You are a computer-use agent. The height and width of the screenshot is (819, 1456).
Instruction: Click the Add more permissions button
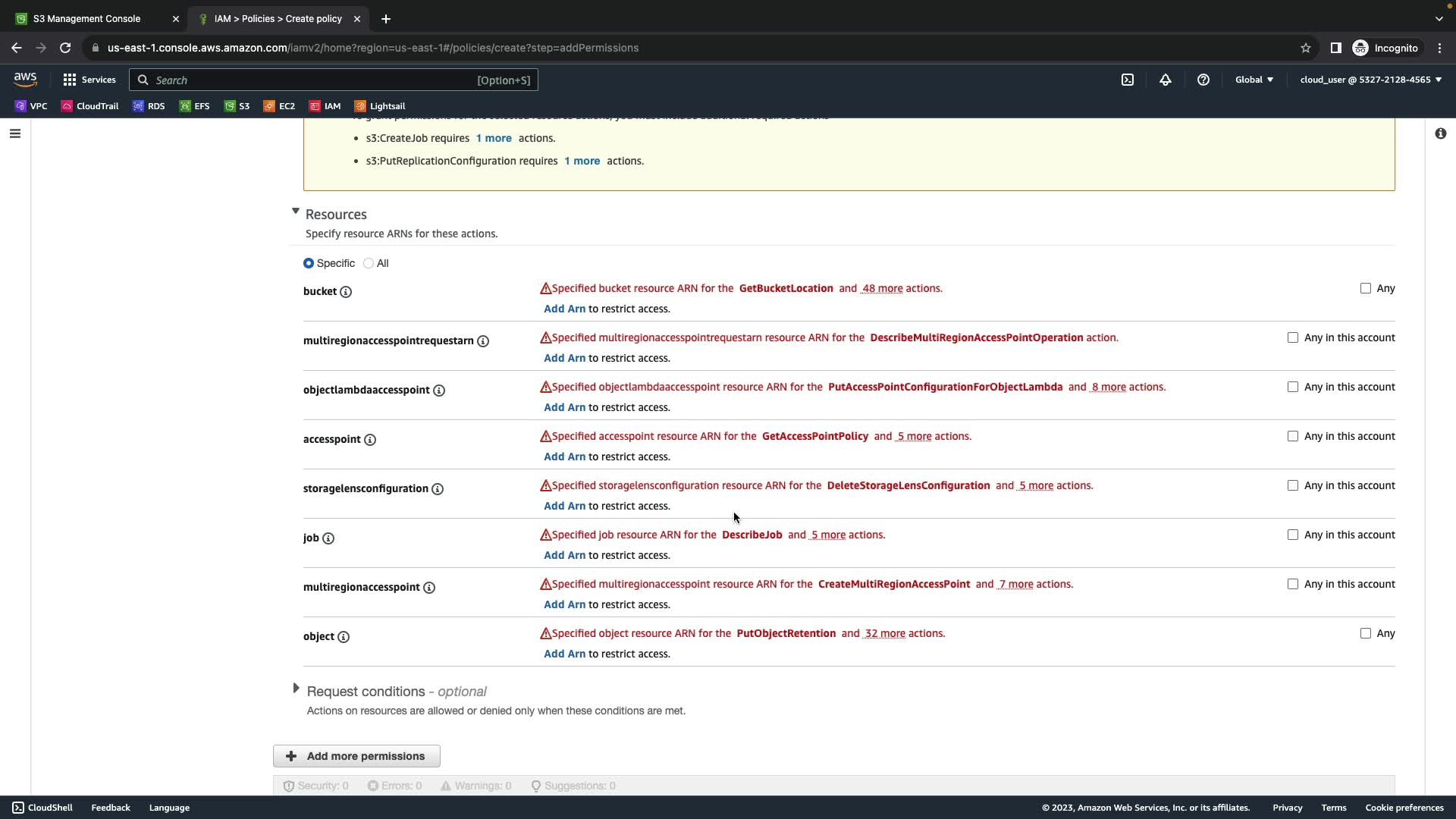tap(356, 756)
